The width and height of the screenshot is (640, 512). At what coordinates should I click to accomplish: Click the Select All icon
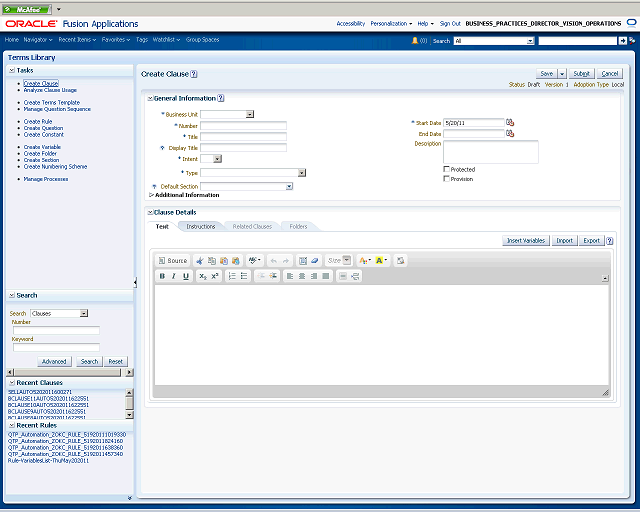[x=302, y=260]
